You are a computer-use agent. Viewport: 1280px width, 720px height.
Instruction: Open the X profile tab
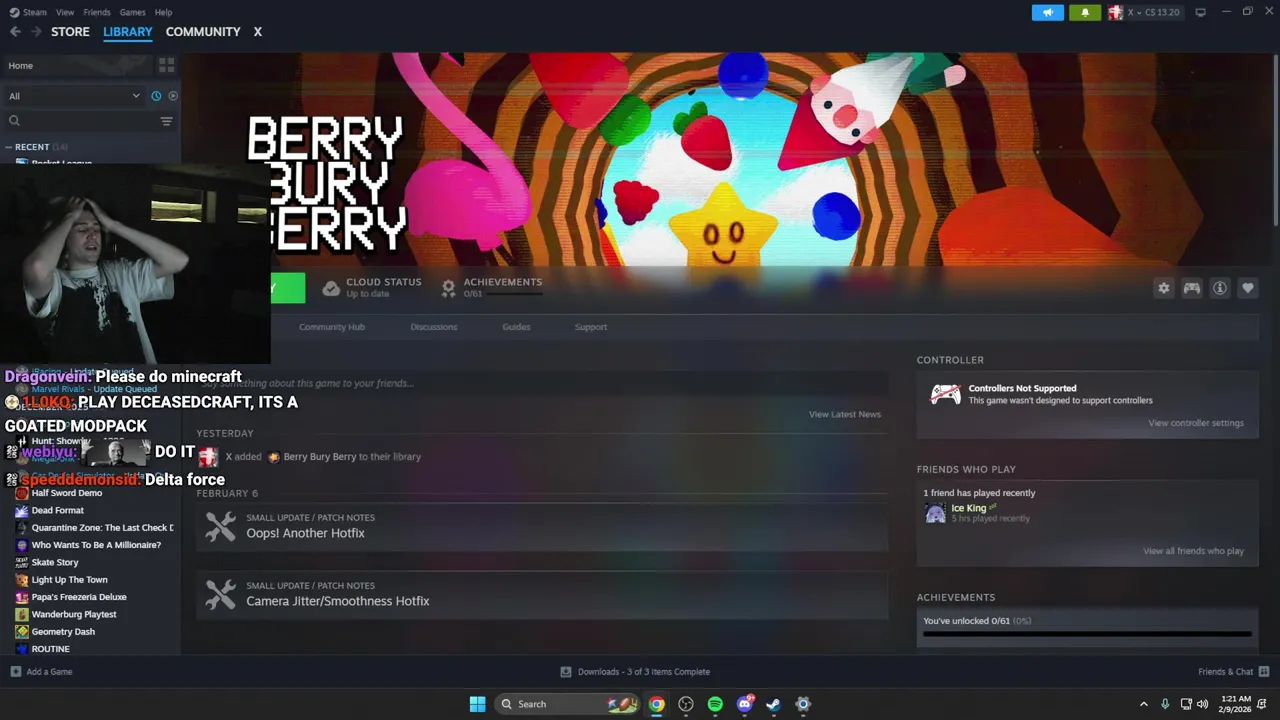pos(257,32)
